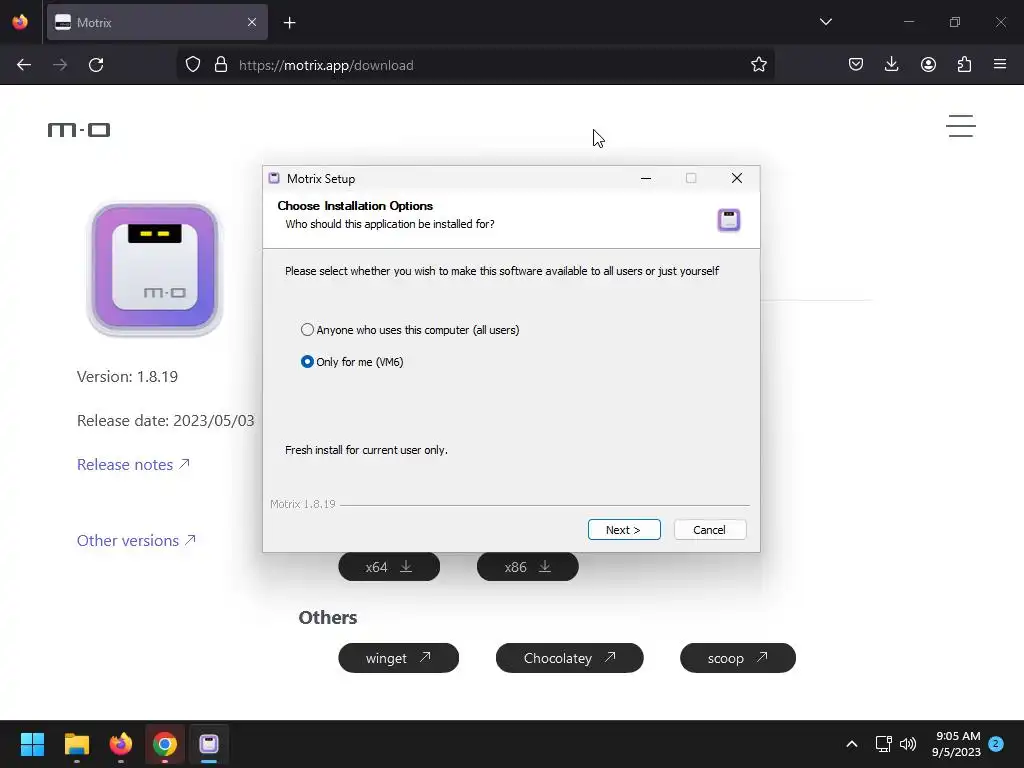Click the Motrix m-o site logo
Viewport: 1024px width, 768px height.
(x=79, y=130)
